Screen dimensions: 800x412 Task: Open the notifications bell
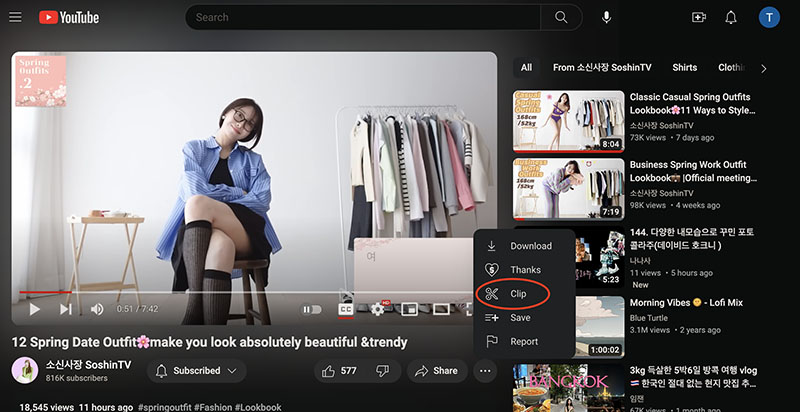coord(731,17)
